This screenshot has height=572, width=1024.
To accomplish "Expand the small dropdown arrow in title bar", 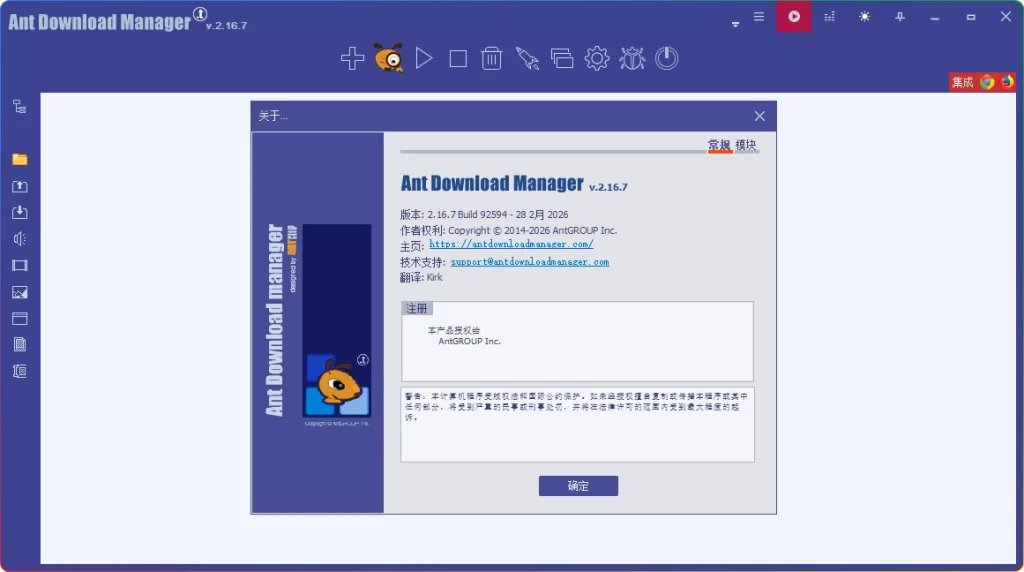I will point(735,24).
